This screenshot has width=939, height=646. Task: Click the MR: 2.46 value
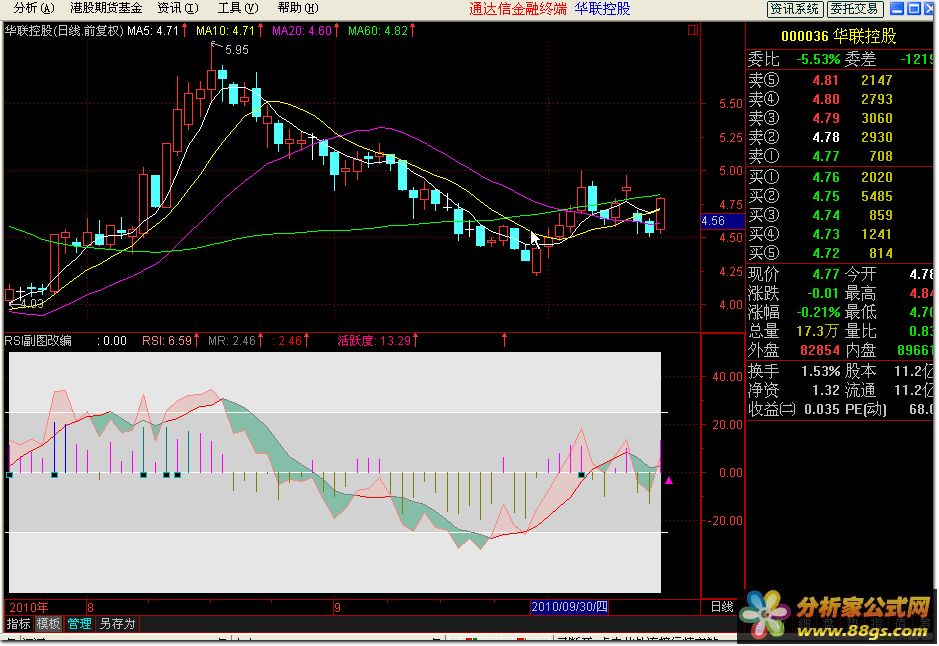click(232, 341)
